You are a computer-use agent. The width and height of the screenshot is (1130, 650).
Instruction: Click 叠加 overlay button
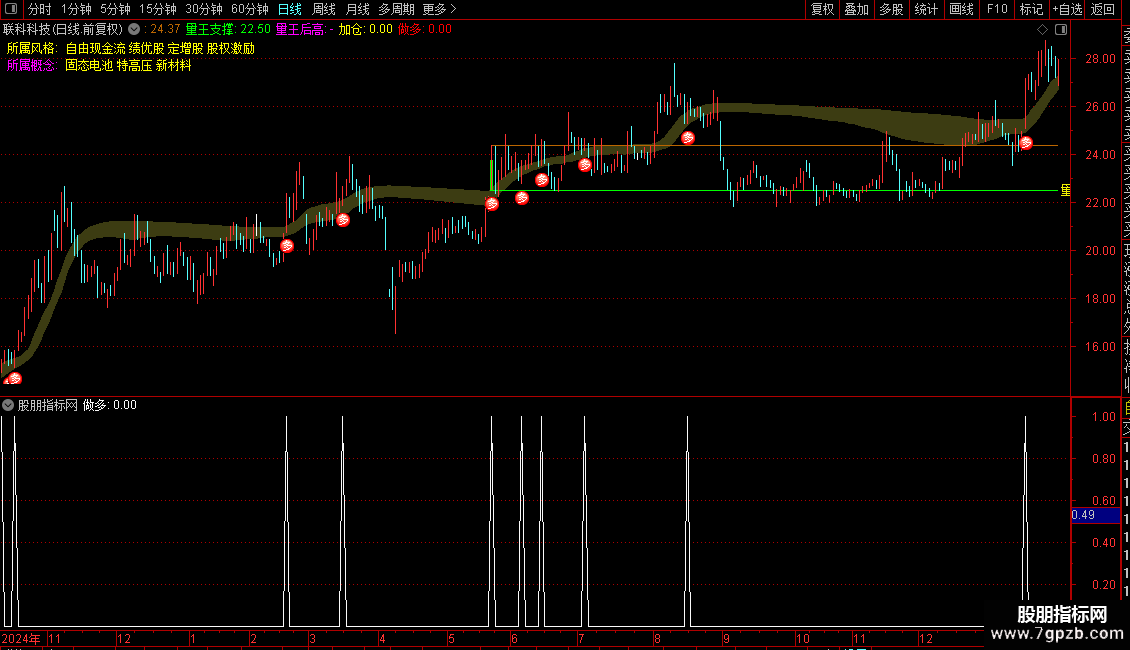click(x=857, y=9)
